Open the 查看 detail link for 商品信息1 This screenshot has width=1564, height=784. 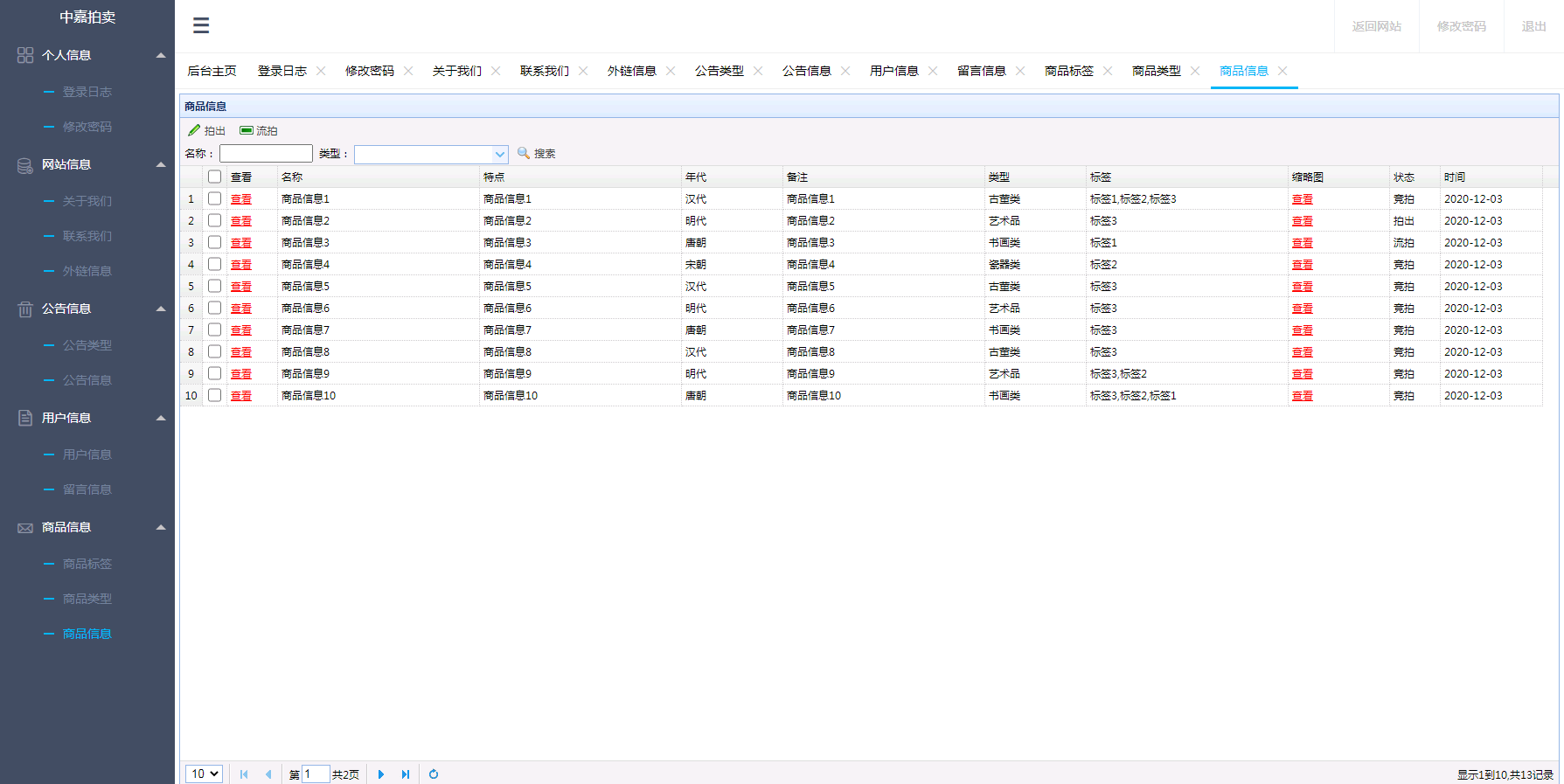[x=241, y=199]
